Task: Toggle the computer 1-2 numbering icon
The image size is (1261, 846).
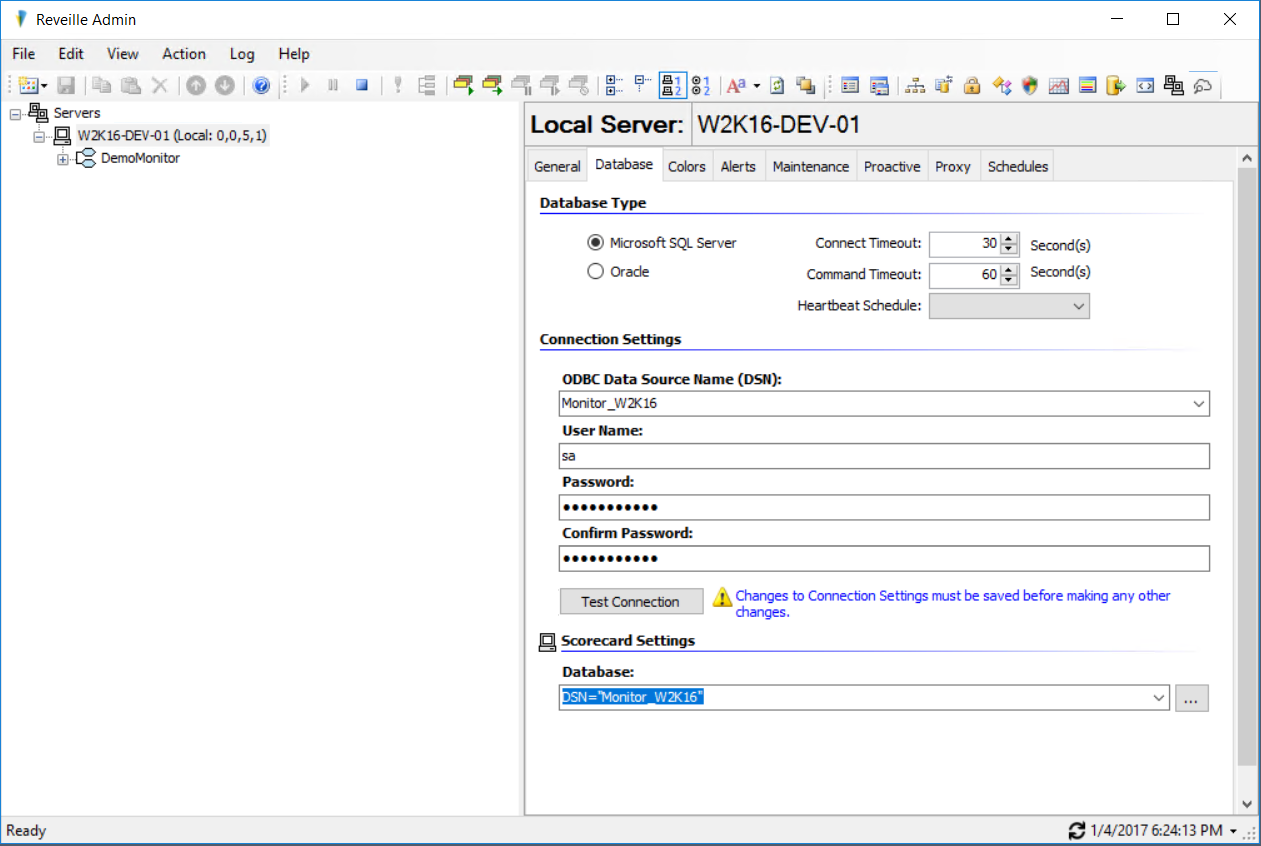Action: click(x=673, y=86)
